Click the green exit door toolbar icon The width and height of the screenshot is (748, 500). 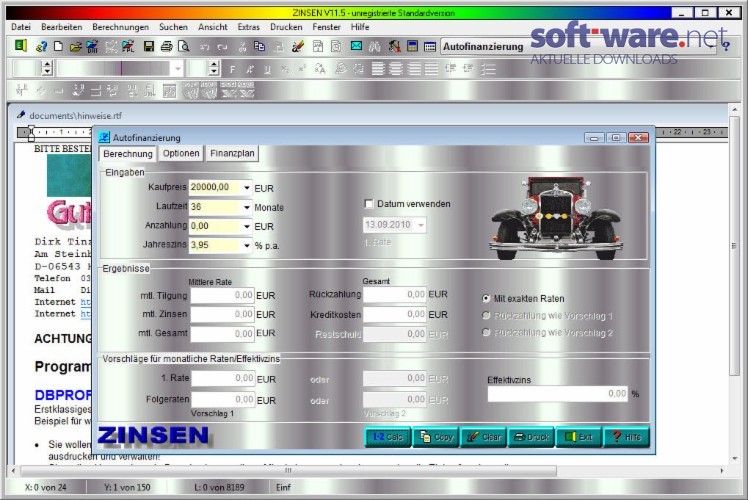point(21,46)
